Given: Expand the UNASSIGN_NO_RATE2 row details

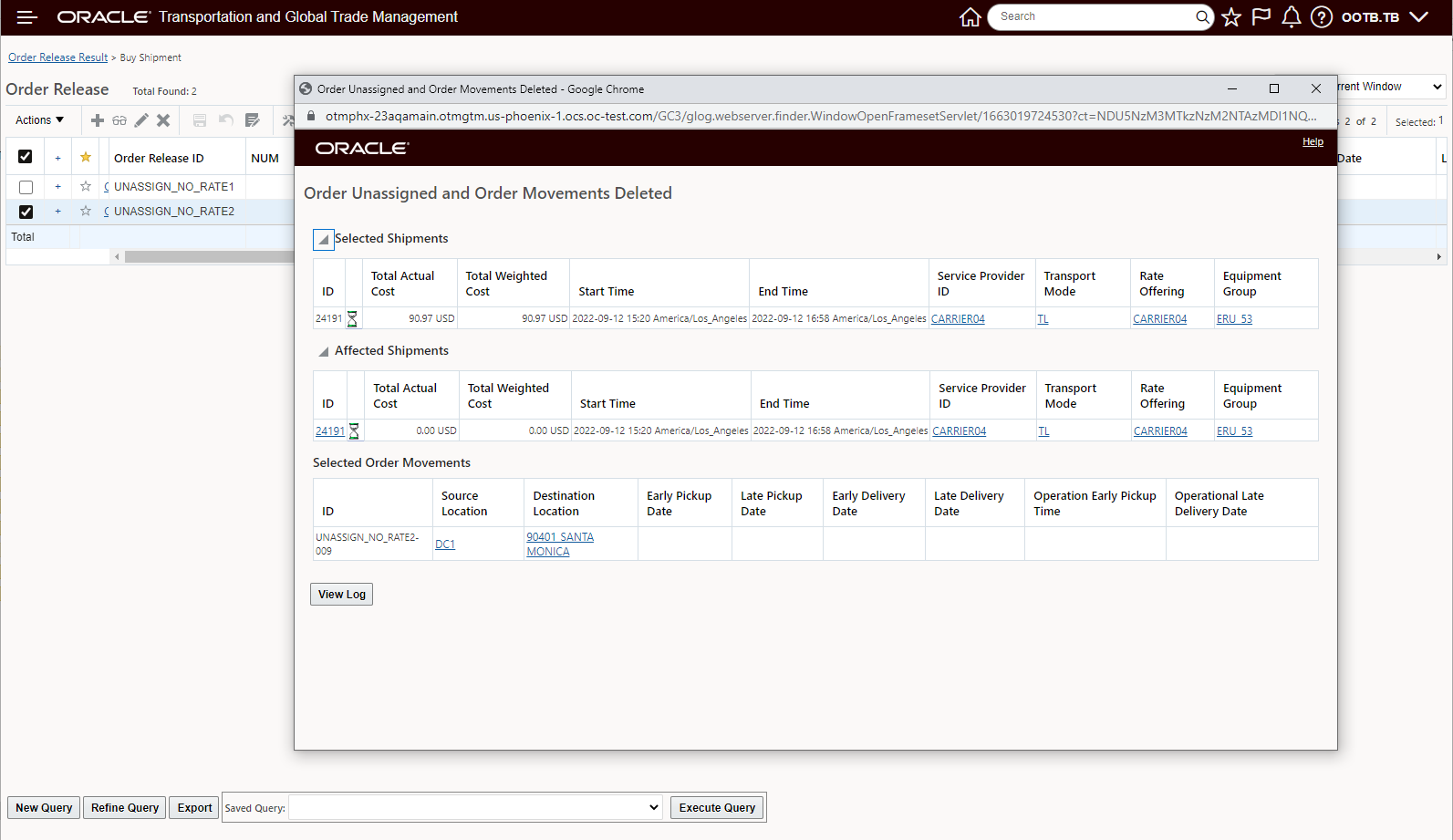Looking at the screenshot, I should pyautogui.click(x=57, y=212).
